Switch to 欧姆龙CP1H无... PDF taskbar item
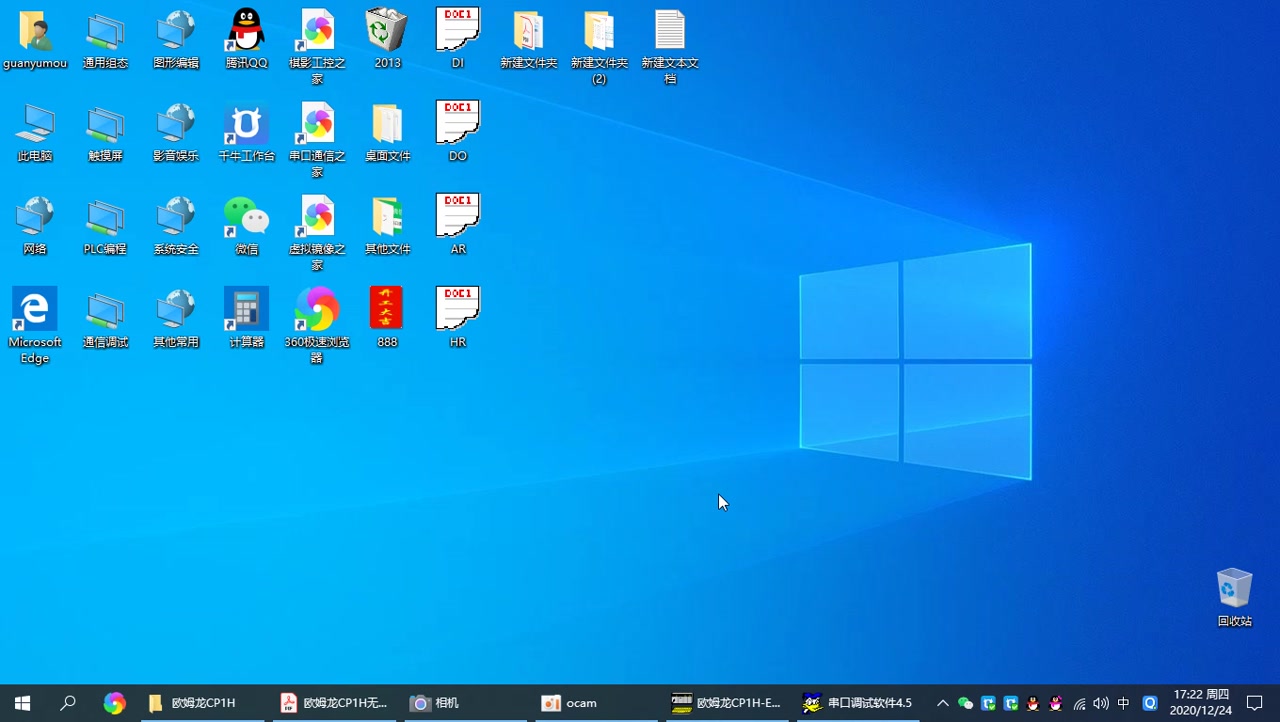Screen dimensions: 1280x722 pyautogui.click(x=335, y=703)
